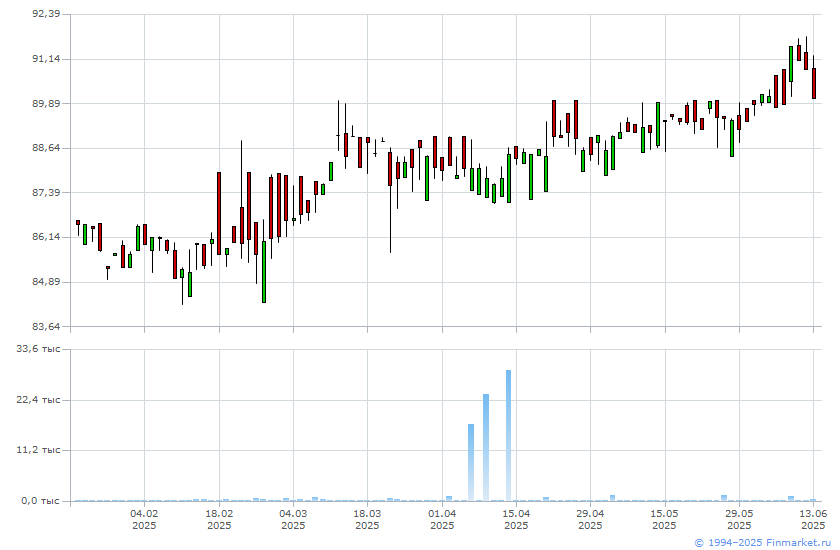Click the 86,14 price axis label

click(x=46, y=237)
